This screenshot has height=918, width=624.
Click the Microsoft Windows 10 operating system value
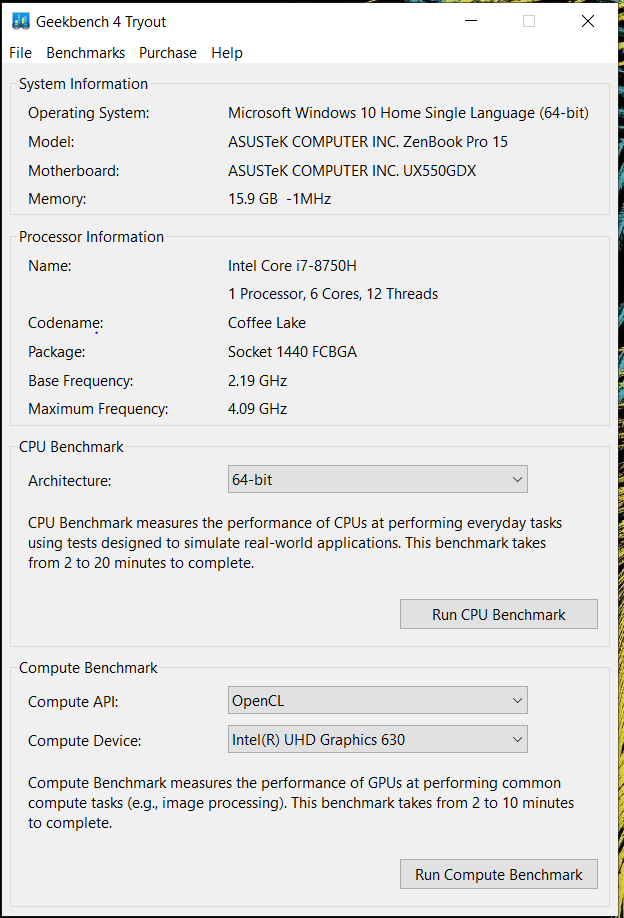[x=408, y=113]
